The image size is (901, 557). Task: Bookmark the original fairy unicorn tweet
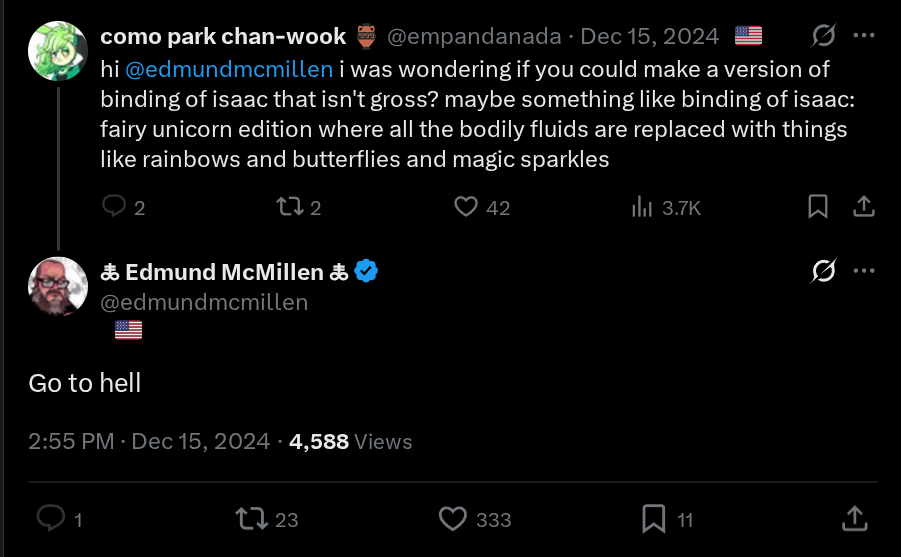(817, 207)
